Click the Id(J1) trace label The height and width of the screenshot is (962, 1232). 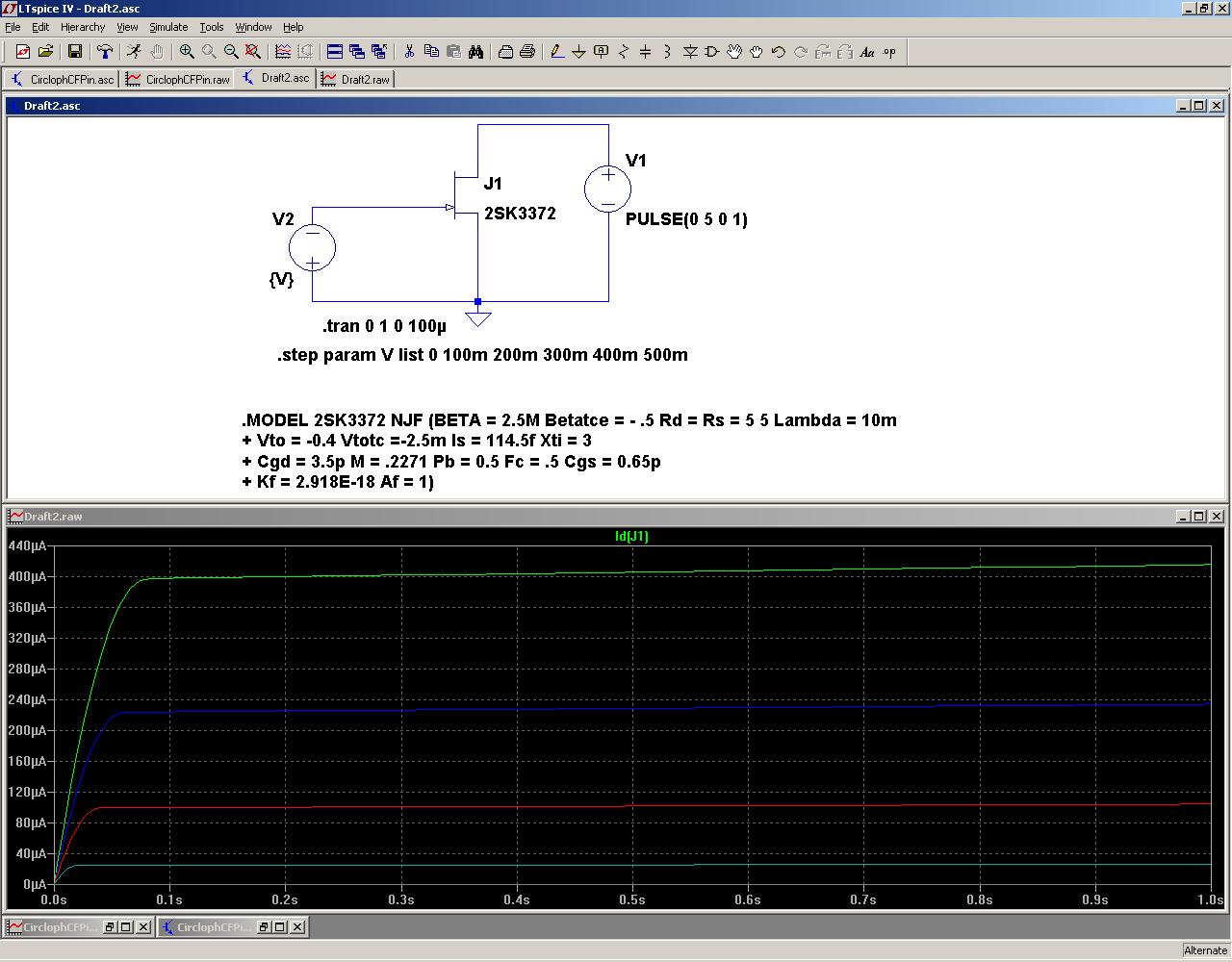coord(631,536)
